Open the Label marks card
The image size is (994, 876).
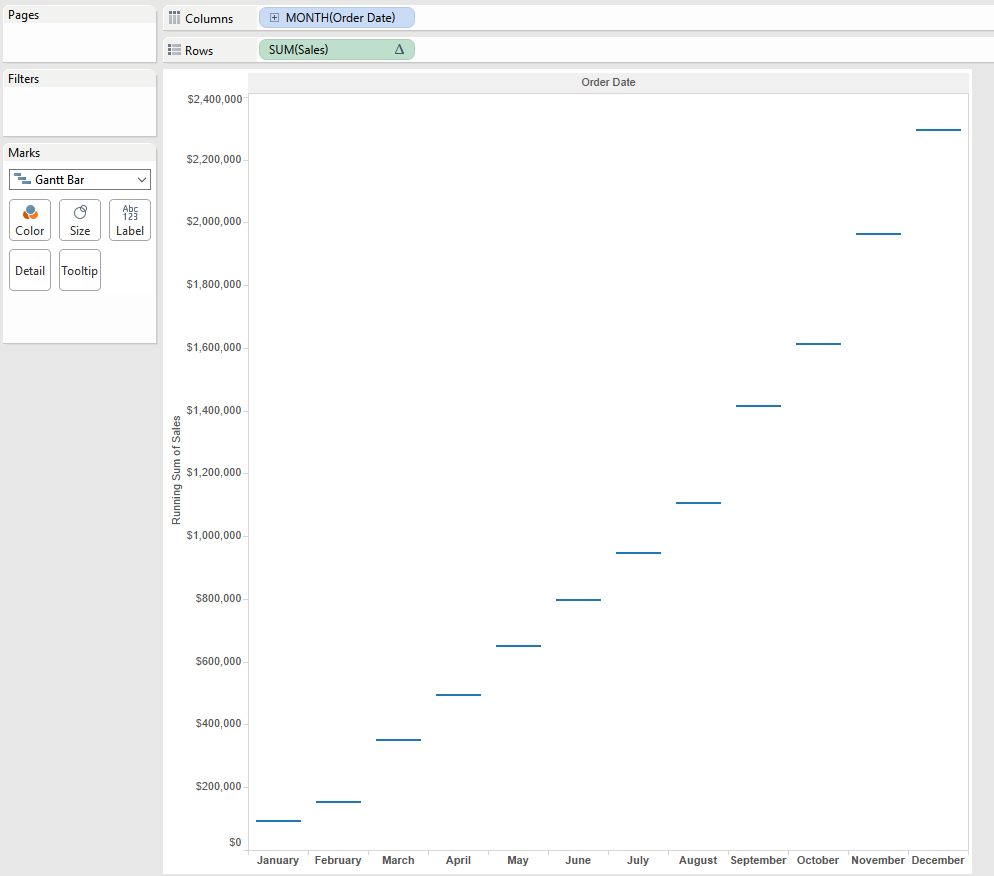click(130, 220)
